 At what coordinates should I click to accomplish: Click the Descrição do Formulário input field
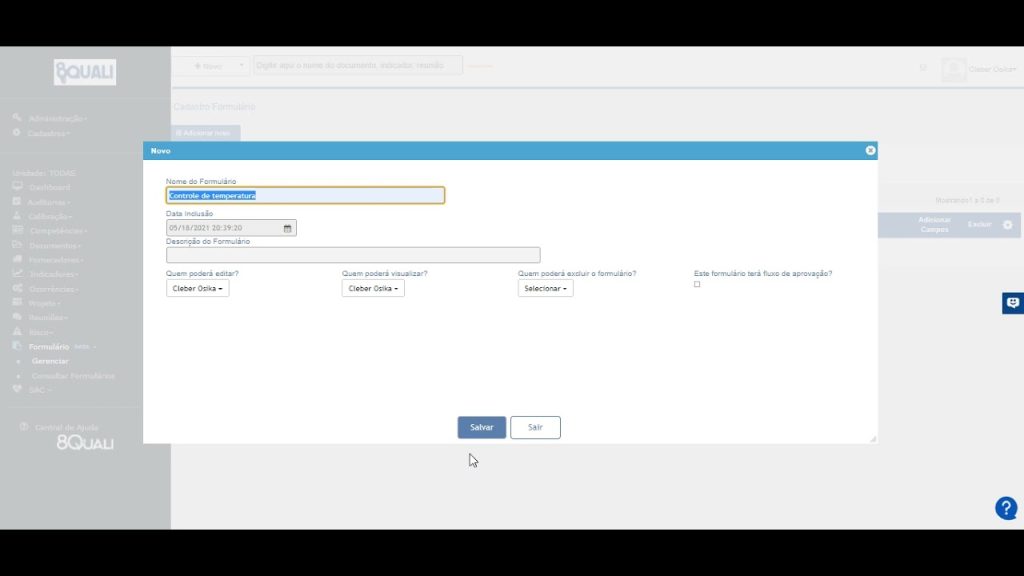tap(353, 255)
